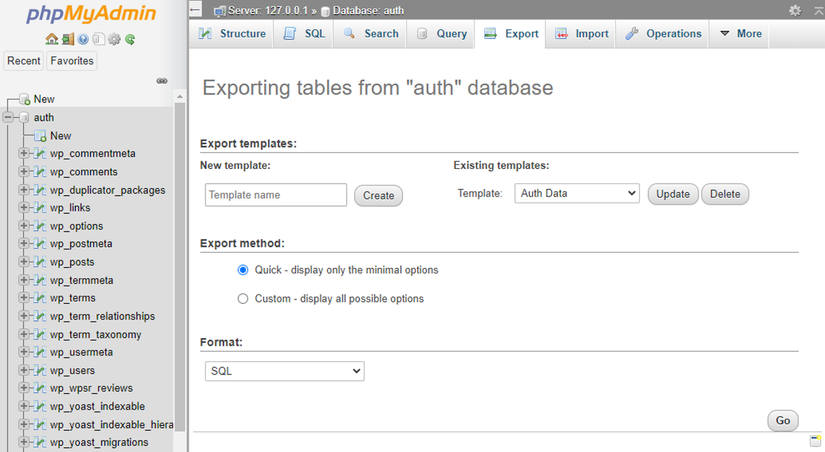Click the link with main panel icon
Screen dimensions: 825x452
coord(162,81)
